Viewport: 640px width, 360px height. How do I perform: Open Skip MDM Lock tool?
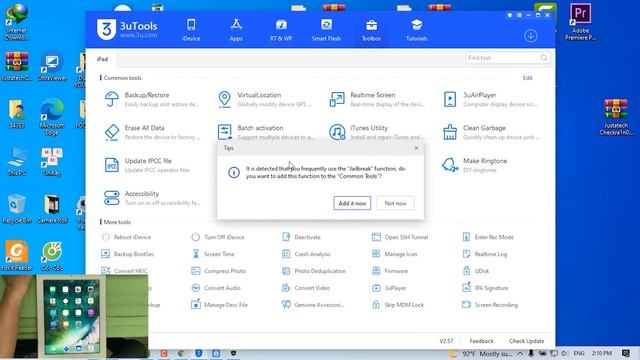(x=398, y=305)
